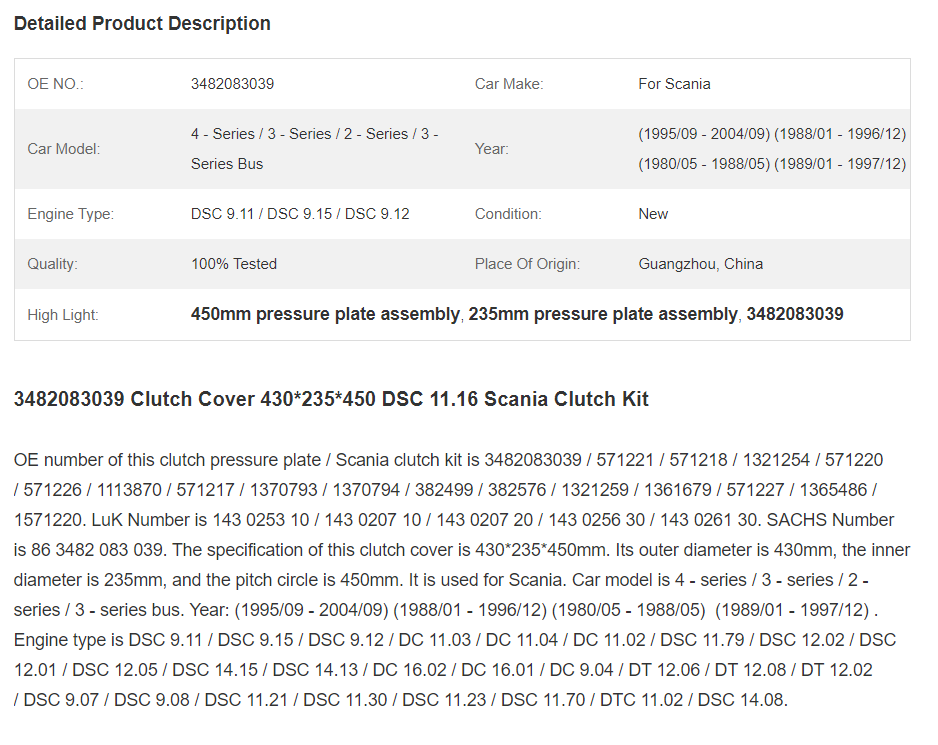
Task: Click 'is 86 3482 083 039' paragraph text
Action: 89,549
